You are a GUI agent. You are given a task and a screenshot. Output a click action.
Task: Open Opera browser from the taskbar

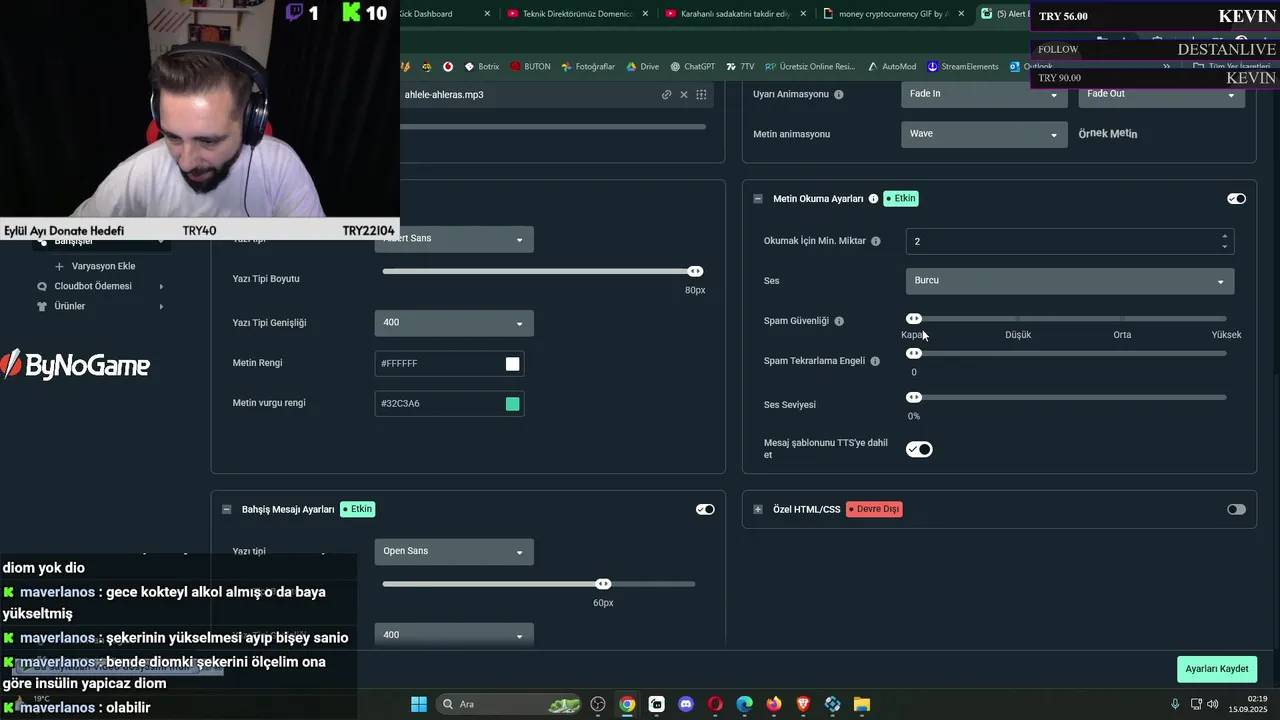point(715,704)
